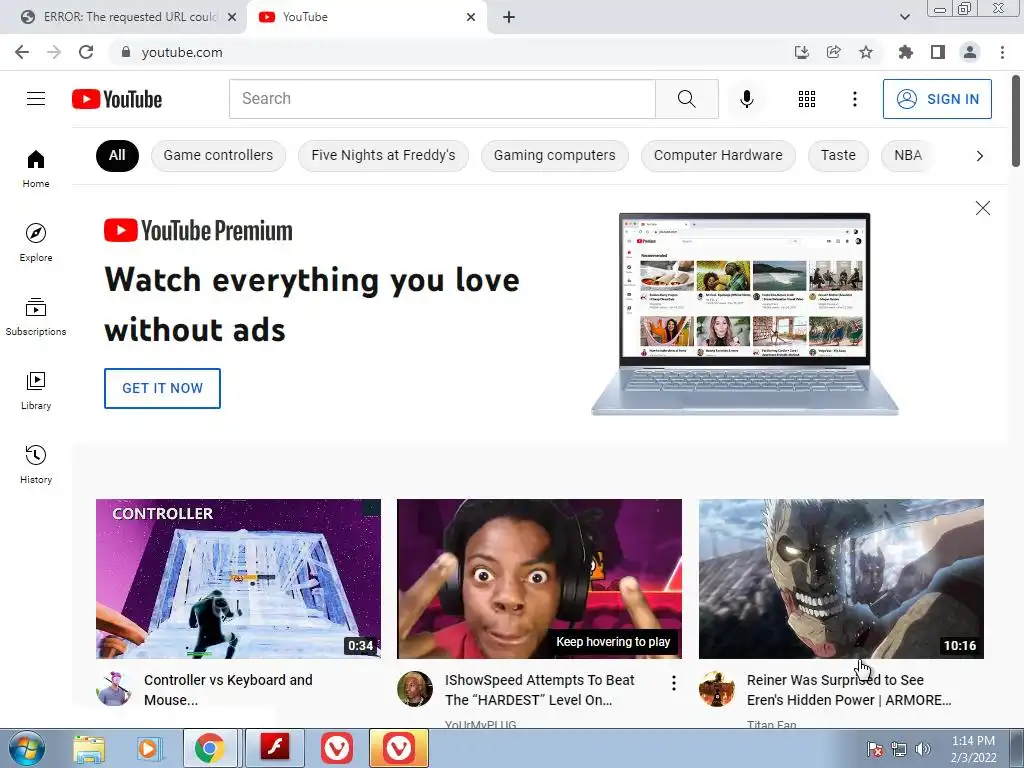The height and width of the screenshot is (768, 1024).
Task: Open YouTube settings three-dot menu
Action: [854, 99]
